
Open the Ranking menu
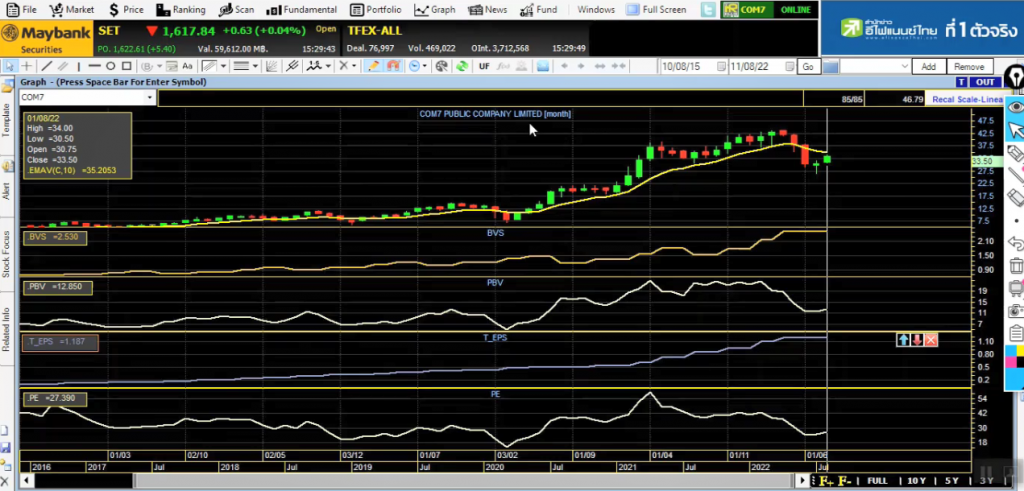(182, 10)
